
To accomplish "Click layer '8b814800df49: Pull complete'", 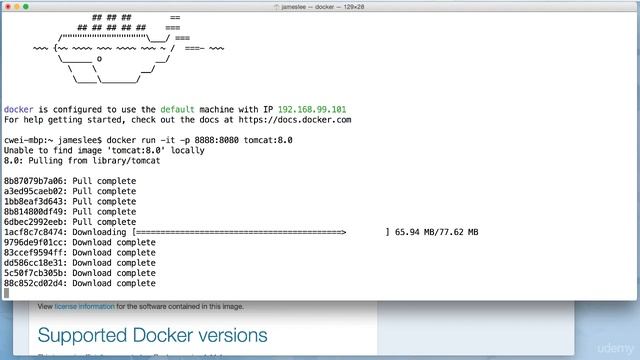I will 70,211.
